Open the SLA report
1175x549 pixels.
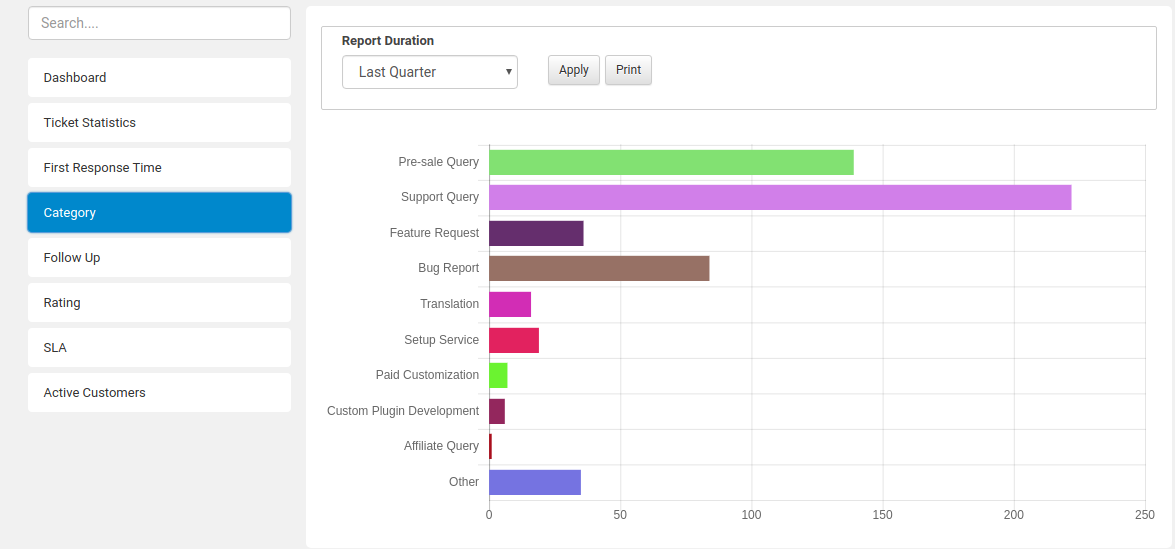point(159,347)
